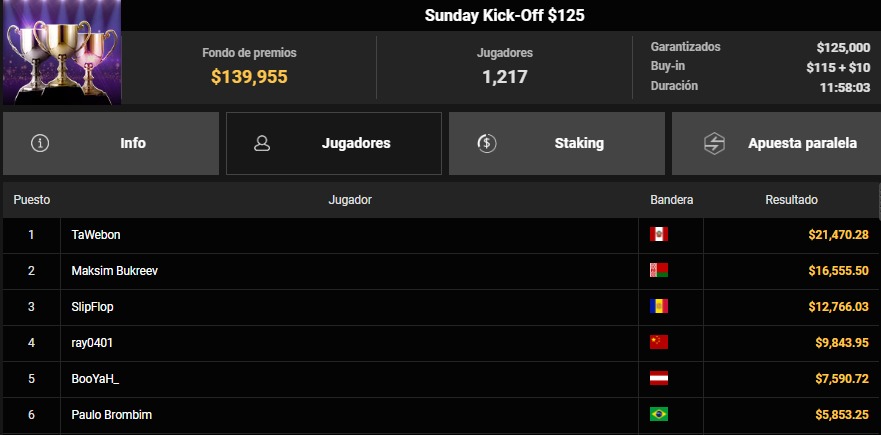The image size is (881, 435).
Task: Click the Apuesta paralela hexagon icon
Action: (x=714, y=143)
